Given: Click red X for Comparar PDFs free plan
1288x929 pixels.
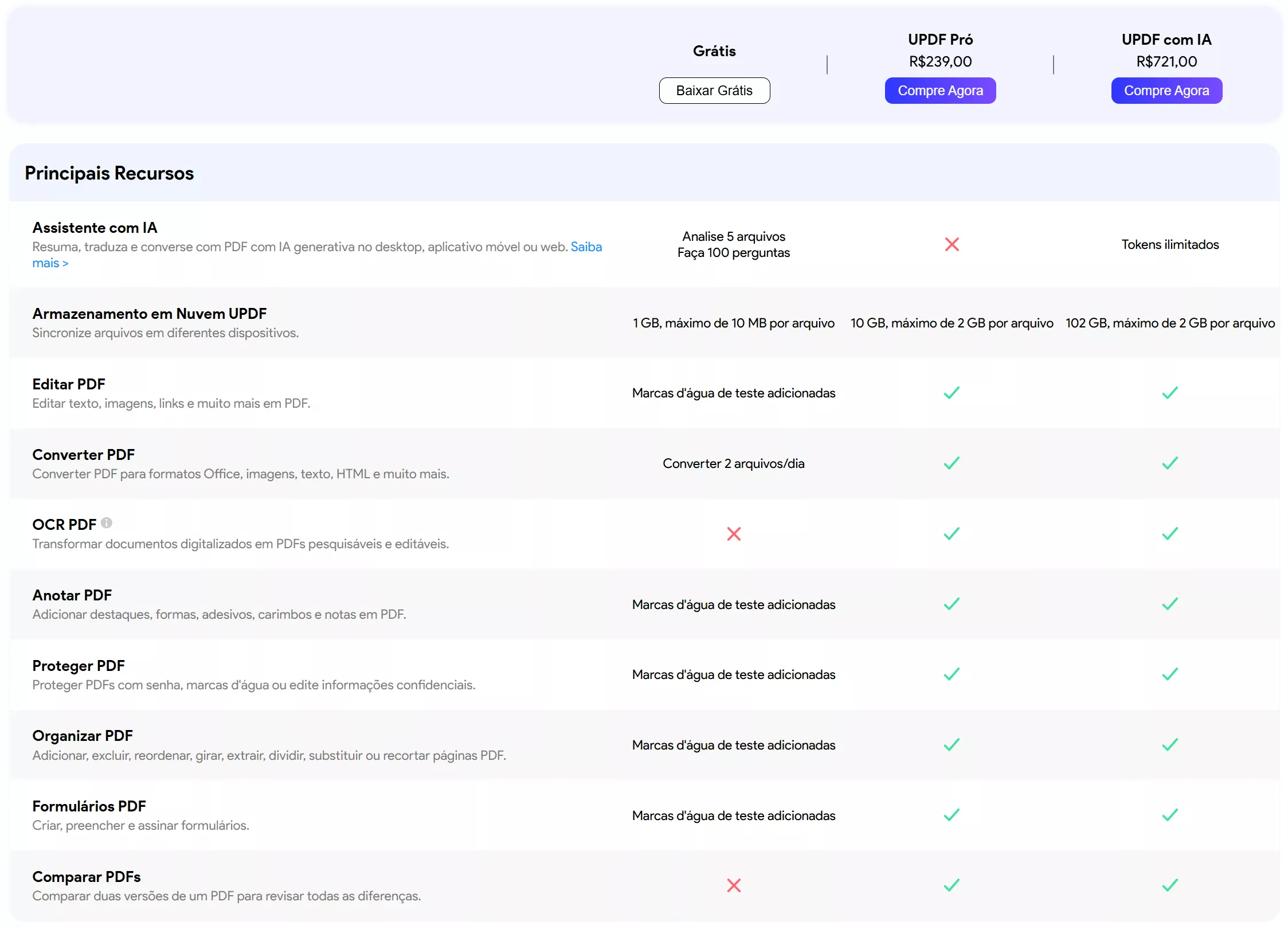Looking at the screenshot, I should [x=734, y=885].
